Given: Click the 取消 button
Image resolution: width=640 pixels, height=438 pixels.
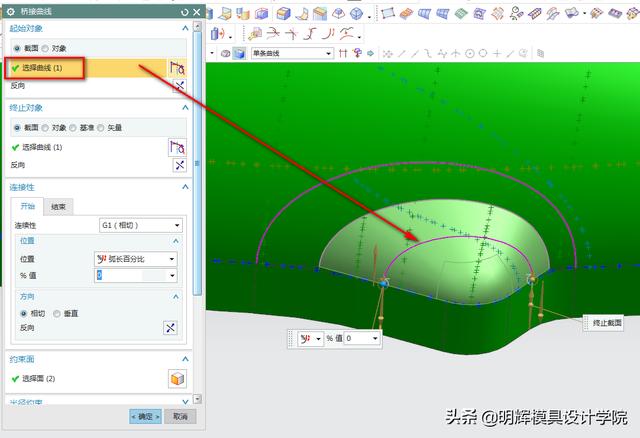Looking at the screenshot, I should pyautogui.click(x=180, y=416).
